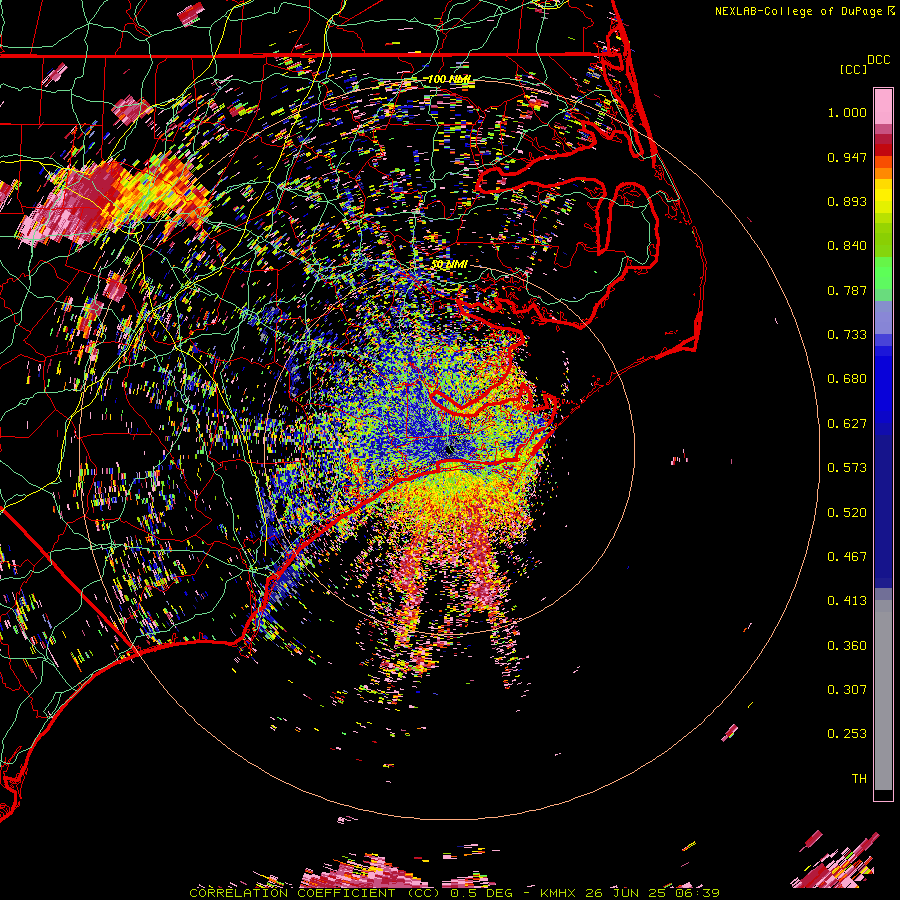This screenshot has width=900, height=900.
Task: Select the 0.360 scale value
Action: coord(847,646)
